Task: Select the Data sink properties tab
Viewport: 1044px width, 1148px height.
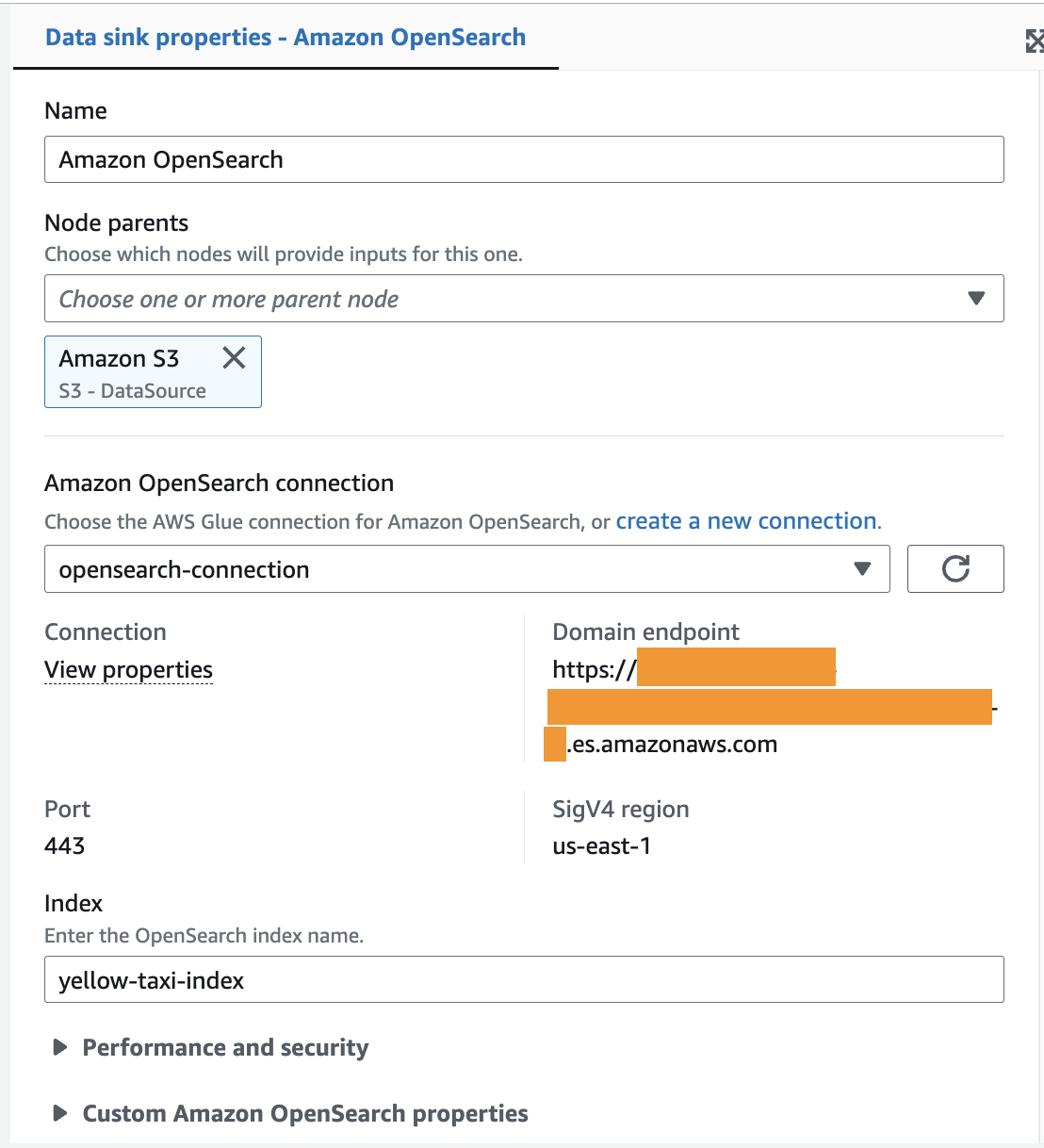Action: tap(285, 38)
